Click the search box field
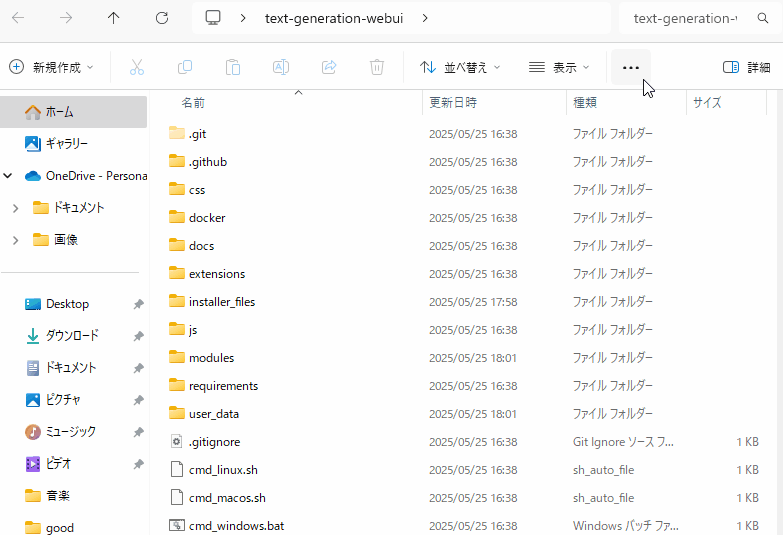 [685, 18]
